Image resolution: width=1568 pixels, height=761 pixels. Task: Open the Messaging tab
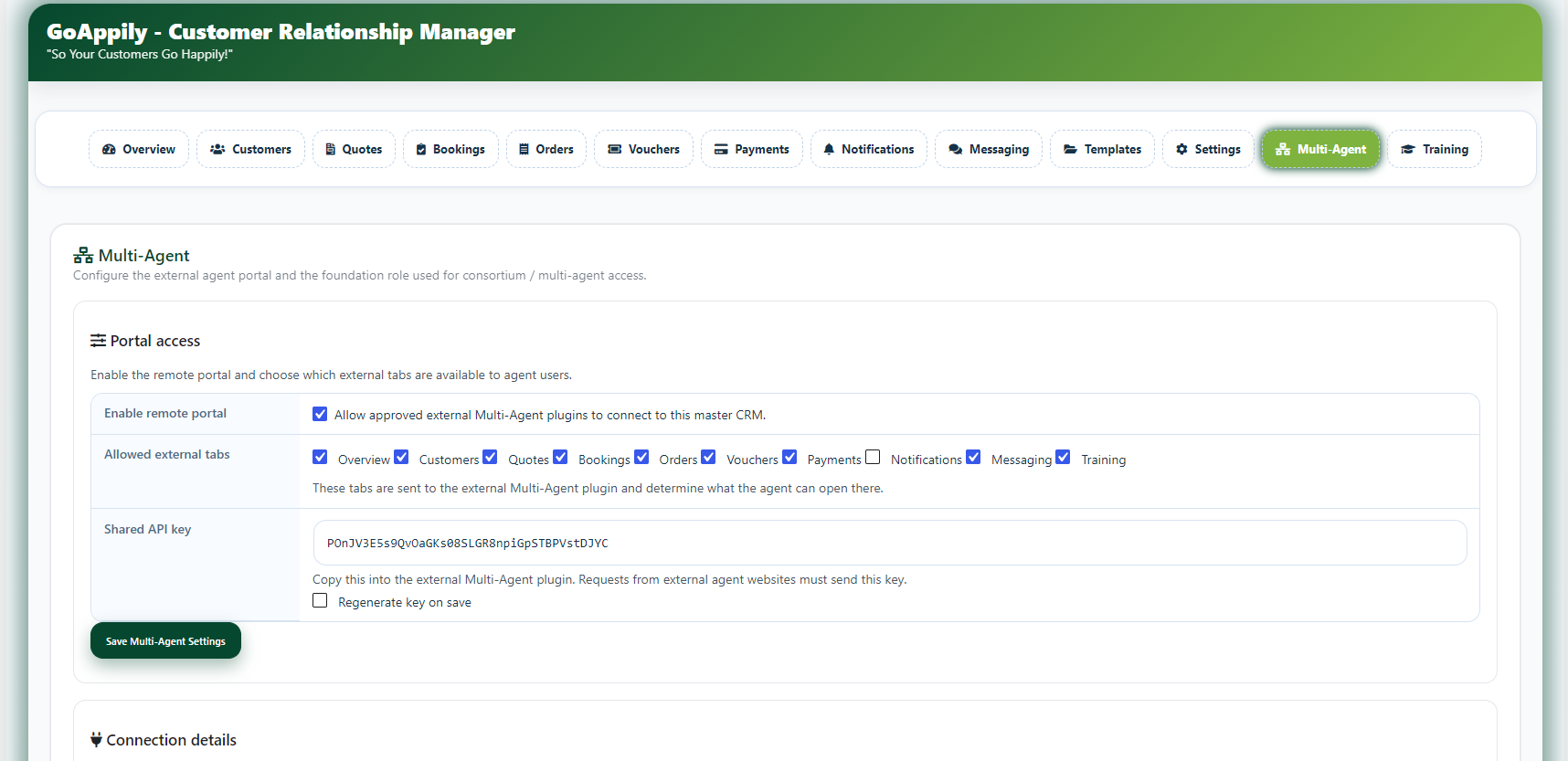[988, 149]
